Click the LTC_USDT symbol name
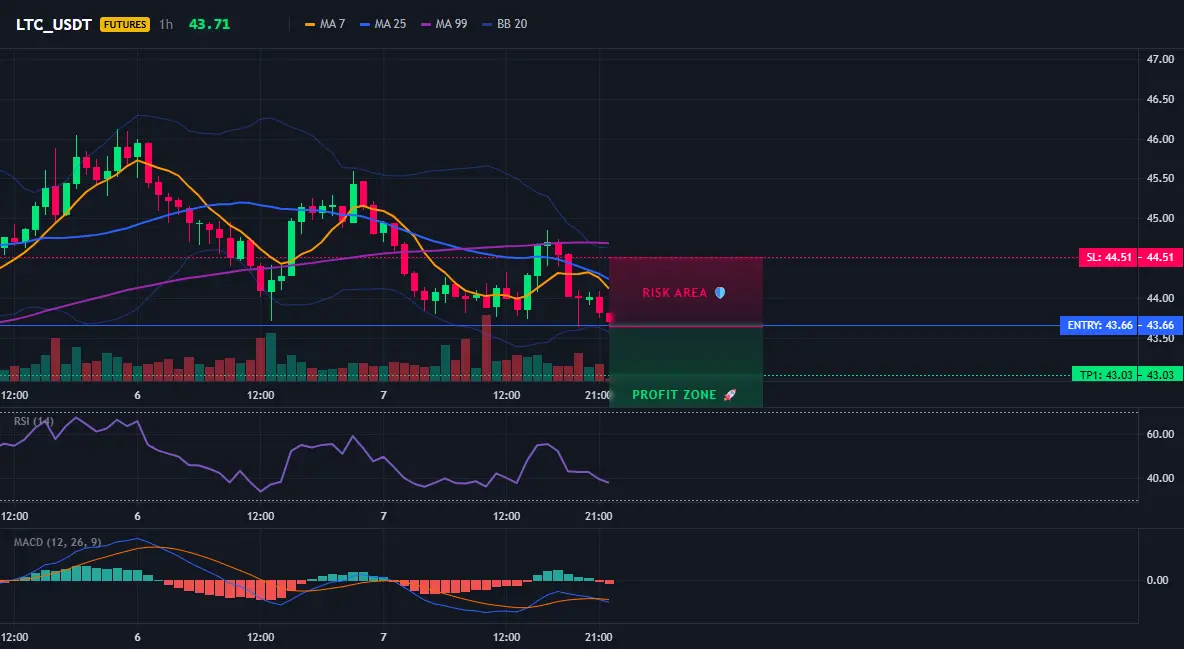Image resolution: width=1184 pixels, height=649 pixels. click(x=54, y=24)
